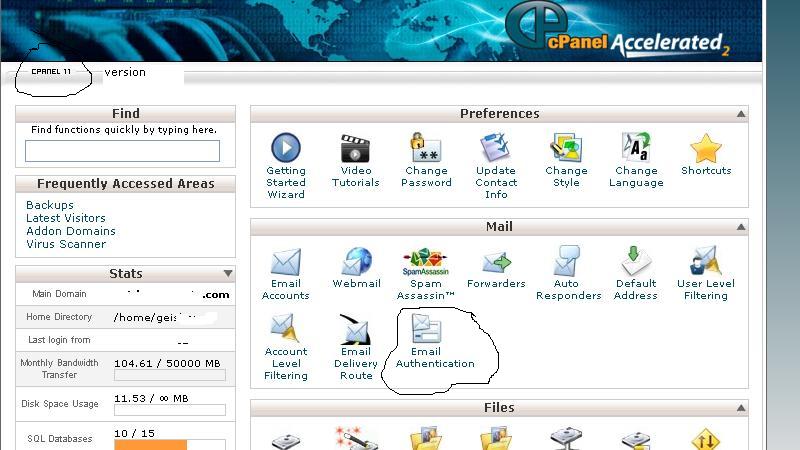Click the CPANEL 11 tab

tap(51, 71)
